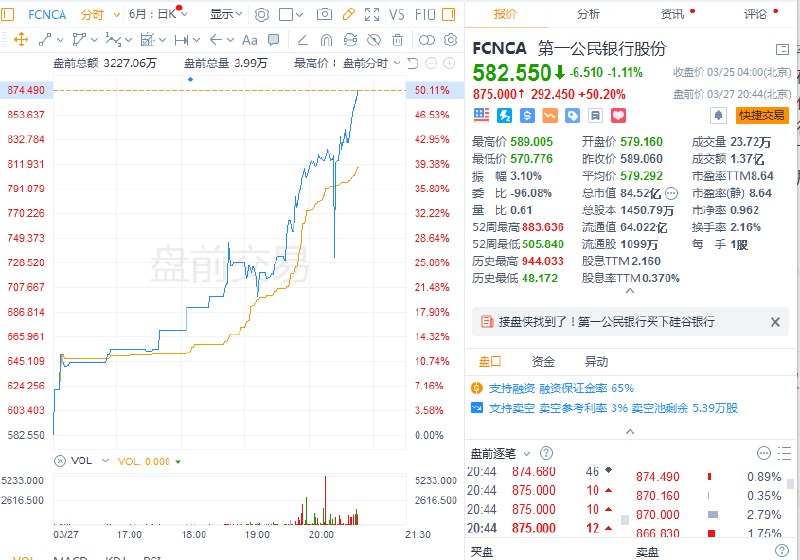Toggle the magnet snap tool
Image resolution: width=800 pixels, height=560 pixels.
327,40
